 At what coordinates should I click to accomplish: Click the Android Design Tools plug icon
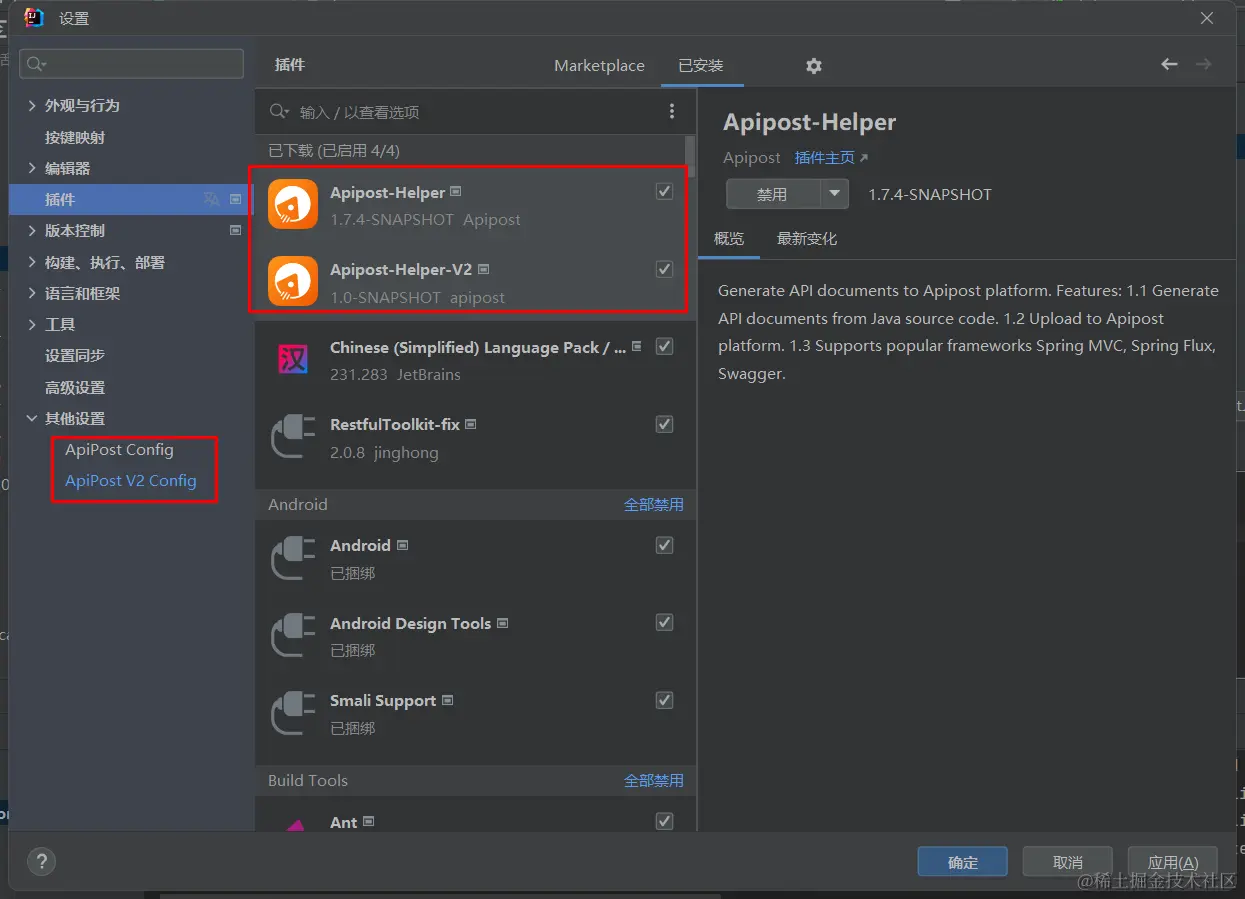pyautogui.click(x=293, y=636)
